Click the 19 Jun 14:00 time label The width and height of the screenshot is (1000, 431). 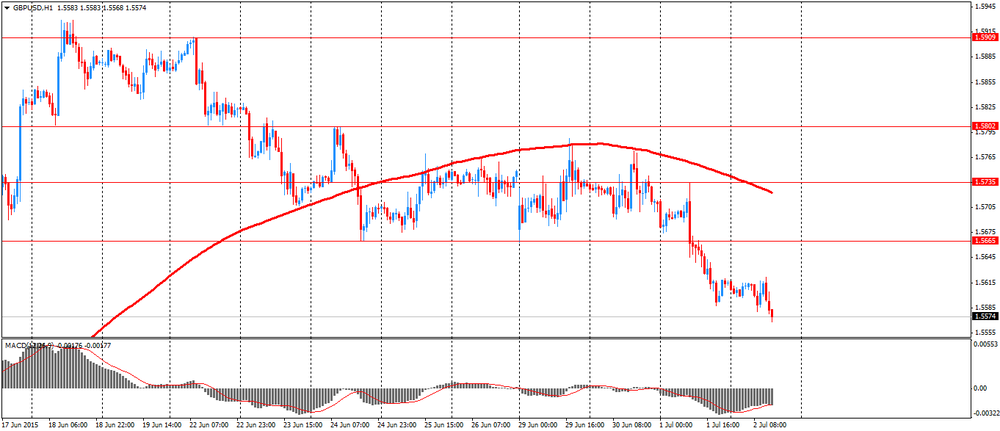point(161,424)
